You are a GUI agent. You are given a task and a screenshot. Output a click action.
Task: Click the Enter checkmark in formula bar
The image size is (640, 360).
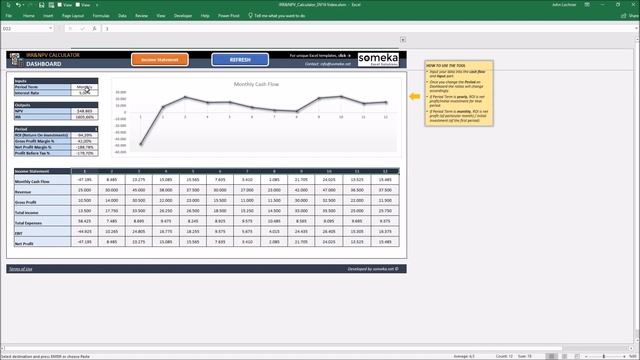82,29
